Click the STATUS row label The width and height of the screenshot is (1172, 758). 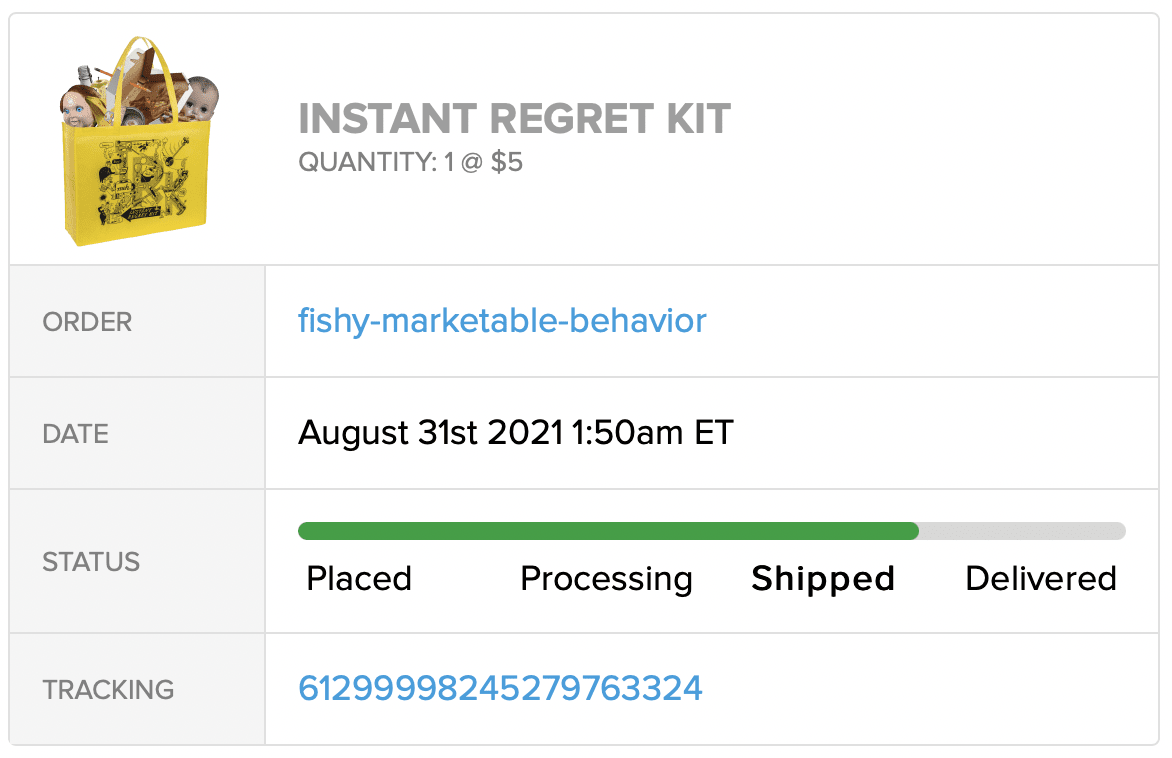coord(91,562)
